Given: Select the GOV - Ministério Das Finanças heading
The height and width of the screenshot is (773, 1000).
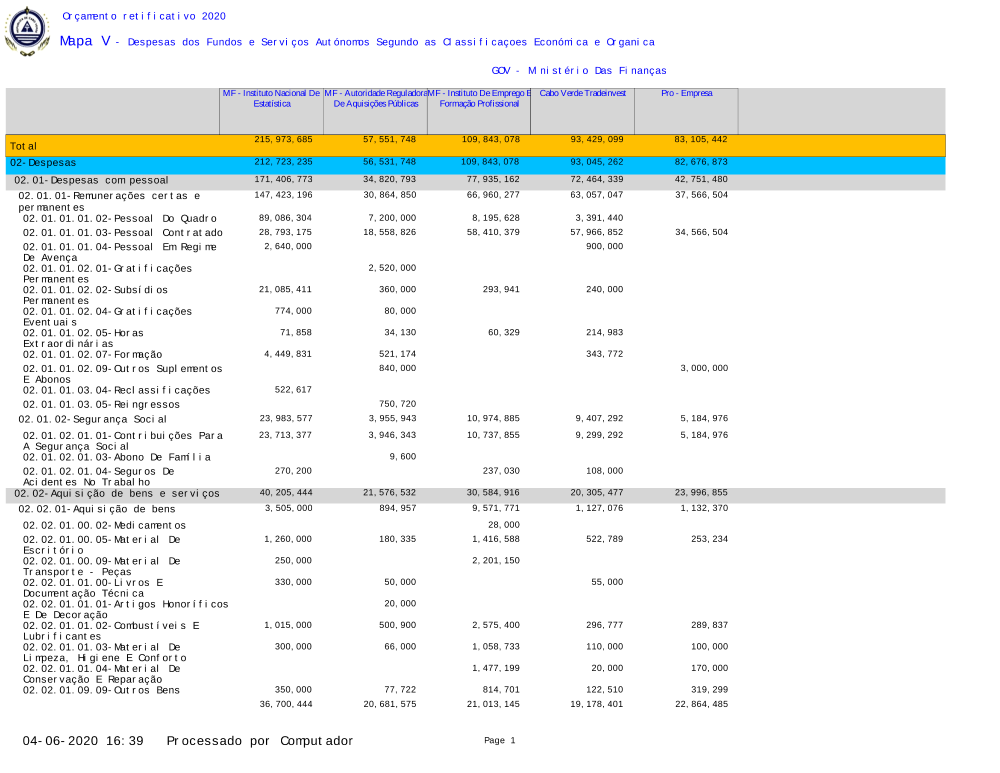Looking at the screenshot, I should coord(579,71).
